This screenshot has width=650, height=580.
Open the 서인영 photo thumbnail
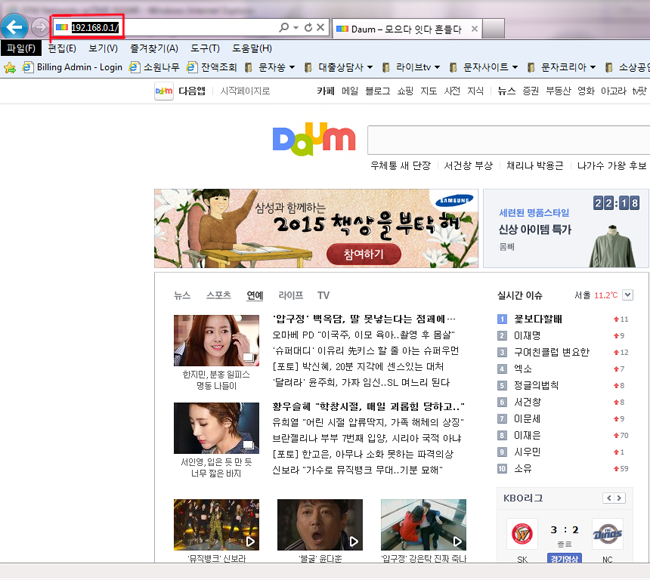216,428
